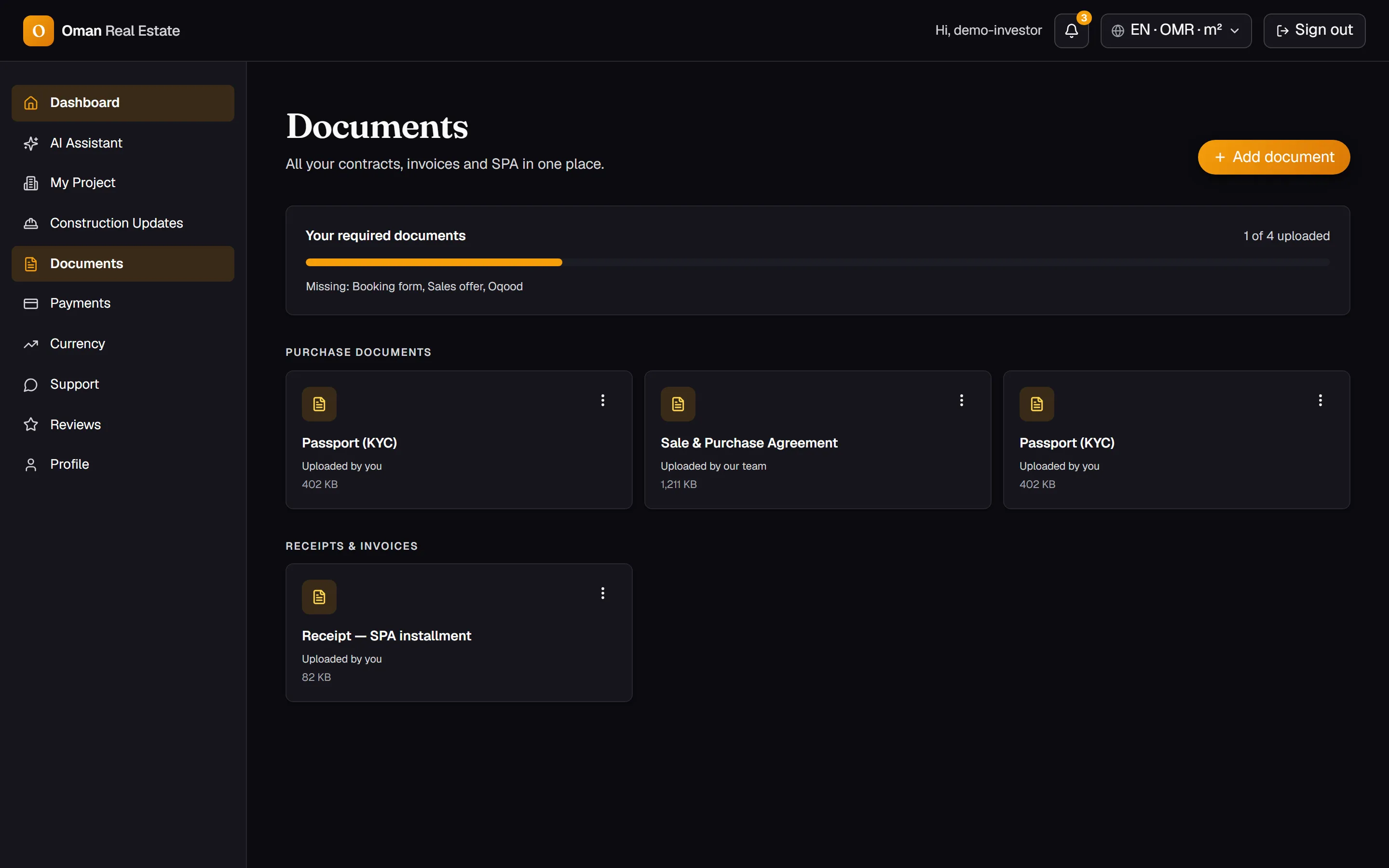Click the Payments card icon
The image size is (1389, 868).
coord(31,304)
